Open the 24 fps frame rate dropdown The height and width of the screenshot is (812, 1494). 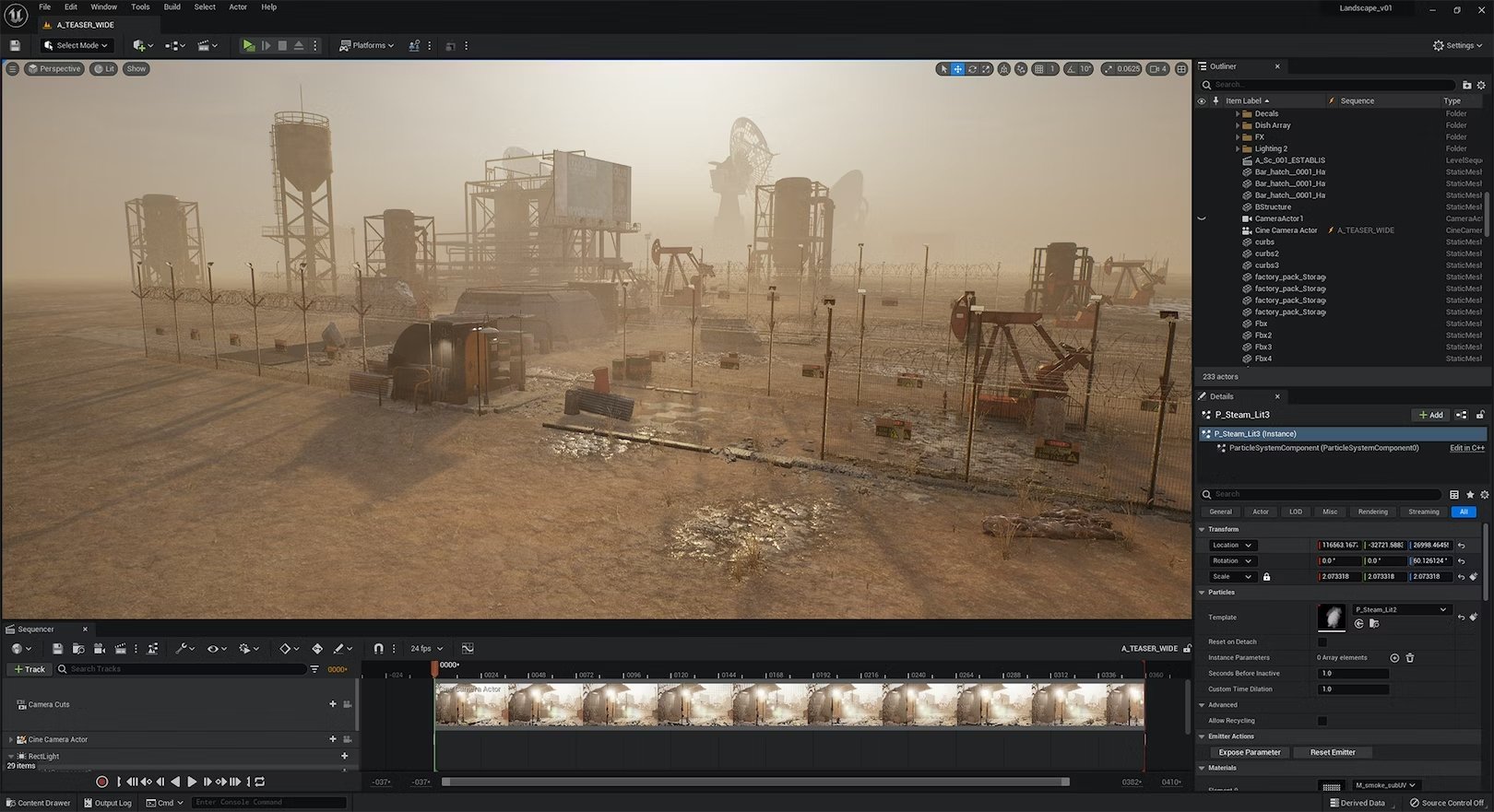tap(427, 649)
